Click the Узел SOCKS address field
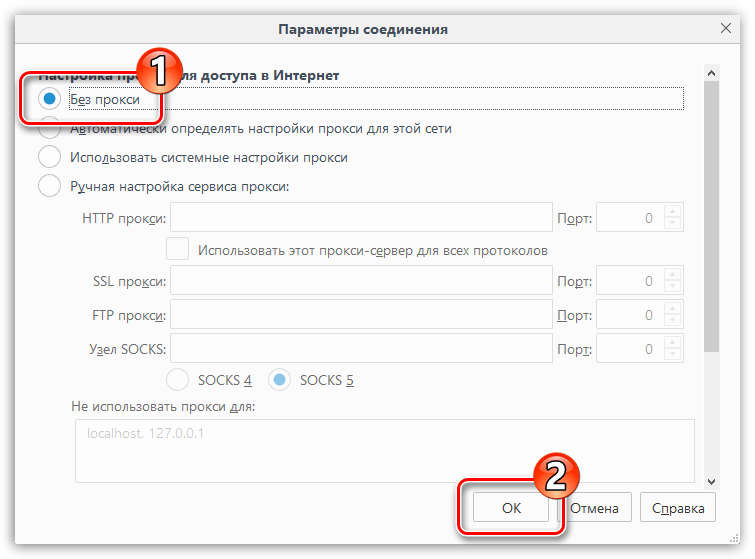This screenshot has width=755, height=559. pyautogui.click(x=361, y=348)
